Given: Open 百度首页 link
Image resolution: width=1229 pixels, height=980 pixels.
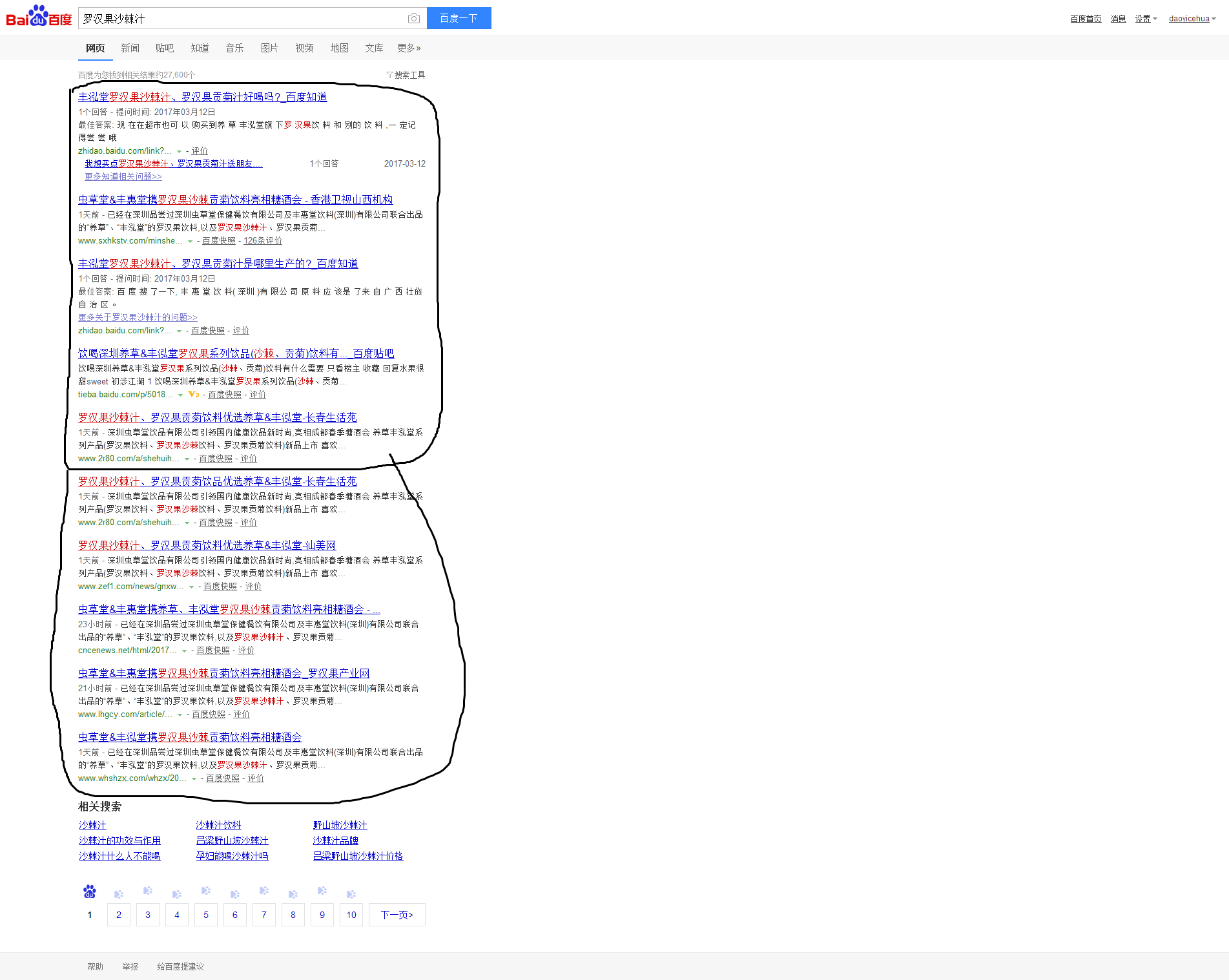Looking at the screenshot, I should click(x=1086, y=19).
